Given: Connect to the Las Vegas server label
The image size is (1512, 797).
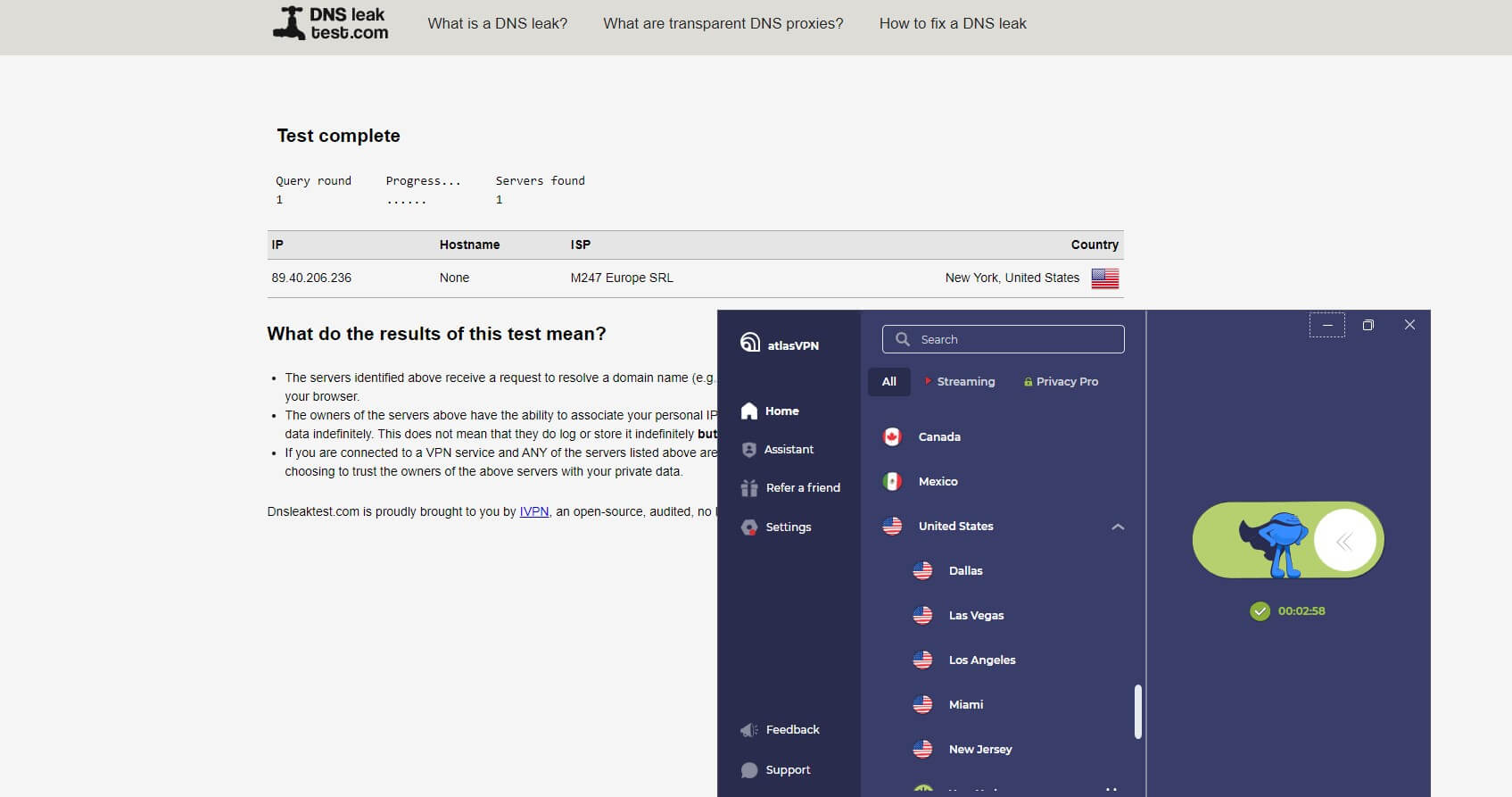Looking at the screenshot, I should click(x=976, y=615).
